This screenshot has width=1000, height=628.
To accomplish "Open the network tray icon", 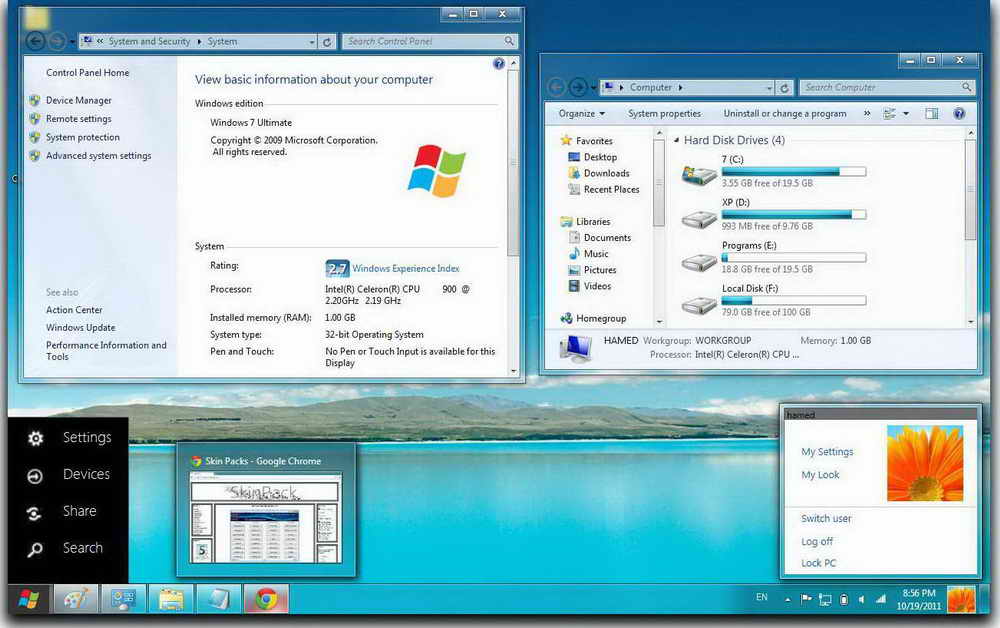I will point(881,599).
